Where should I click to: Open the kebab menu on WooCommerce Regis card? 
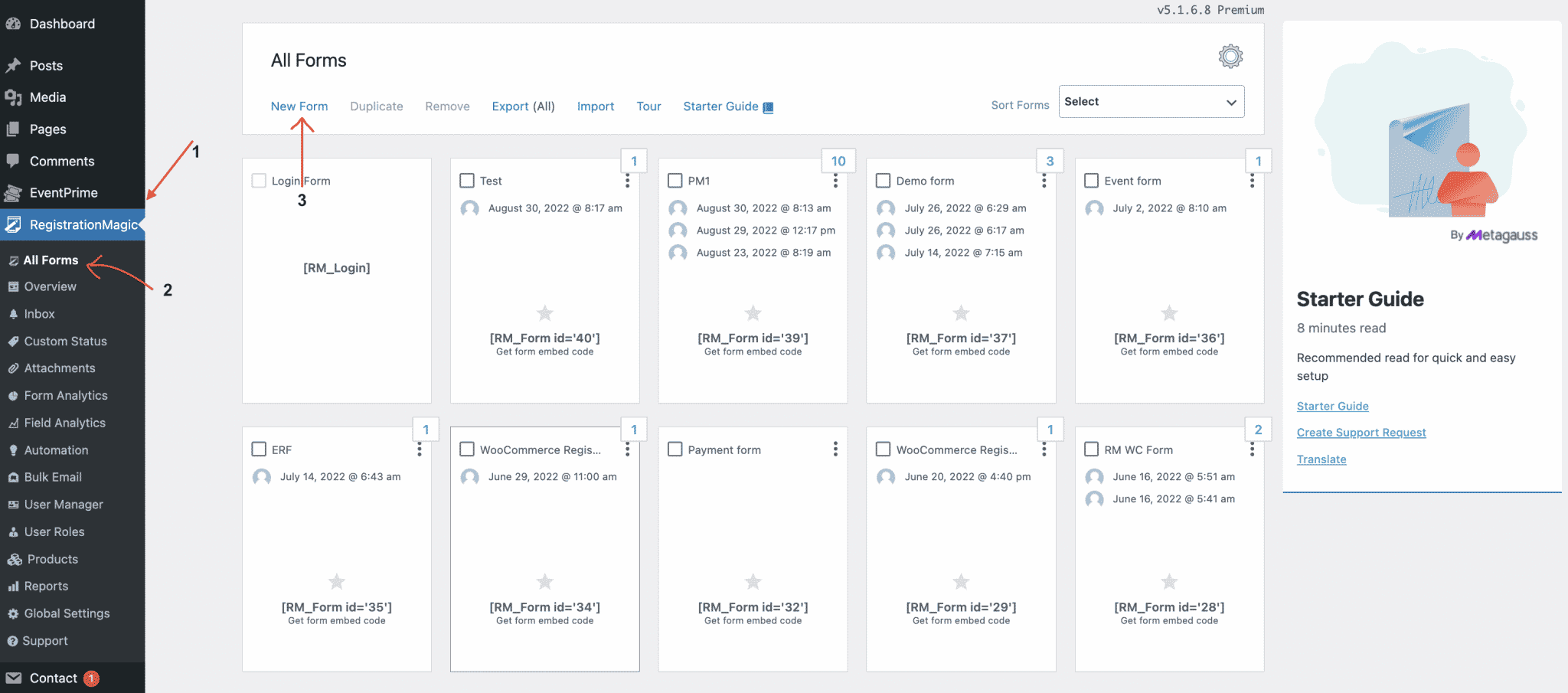tap(628, 449)
